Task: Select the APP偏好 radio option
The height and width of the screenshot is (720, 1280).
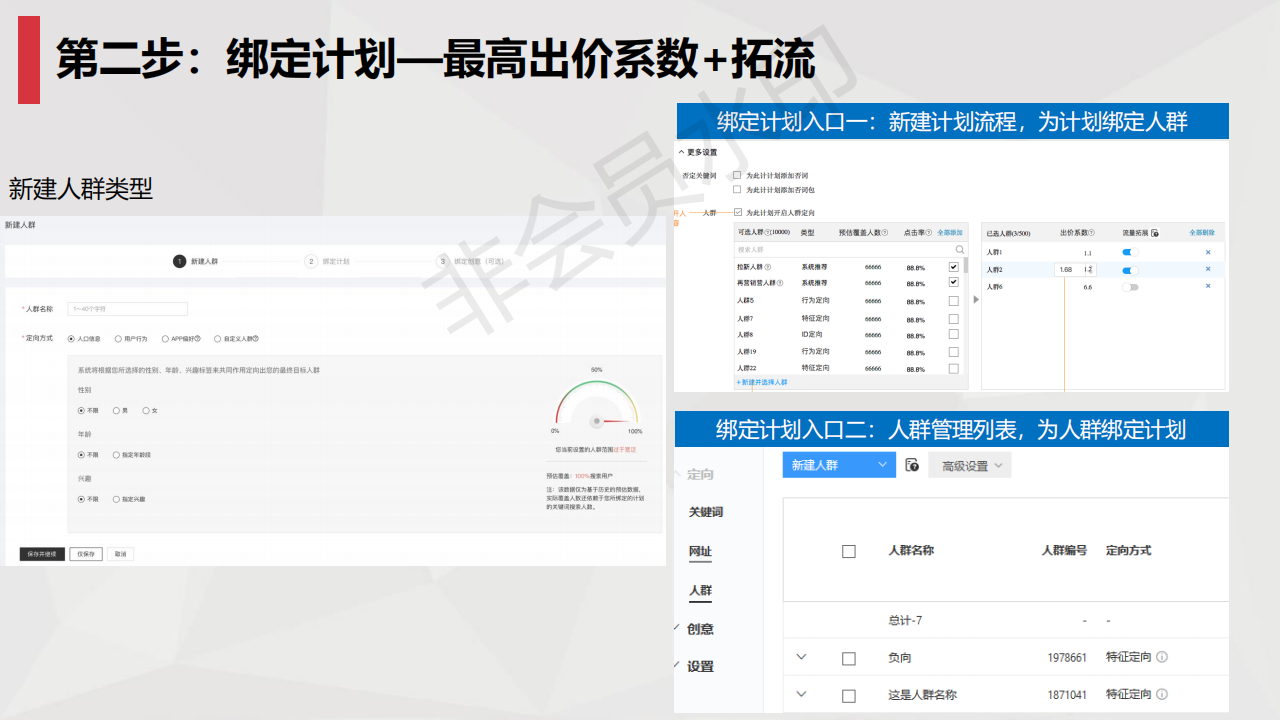Action: point(165,339)
